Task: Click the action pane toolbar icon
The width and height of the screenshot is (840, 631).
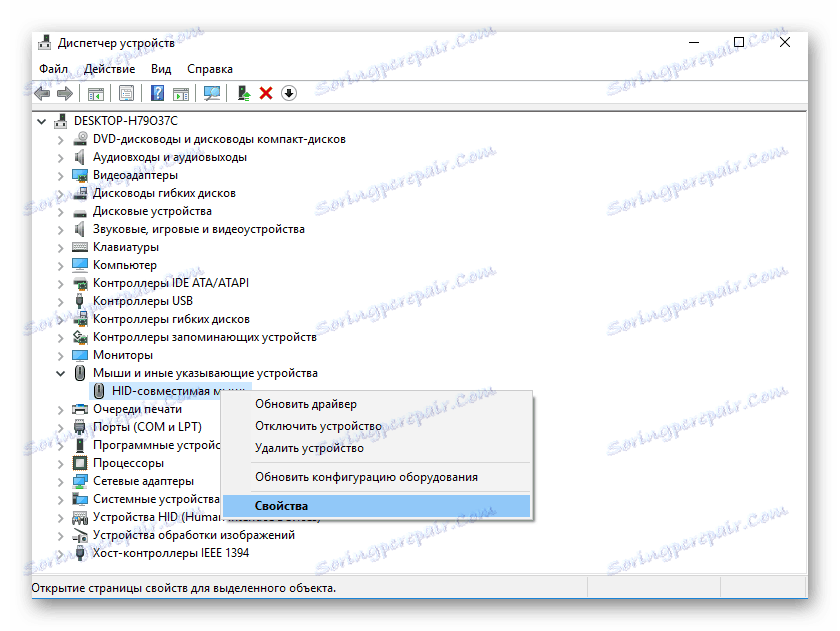Action: (181, 94)
